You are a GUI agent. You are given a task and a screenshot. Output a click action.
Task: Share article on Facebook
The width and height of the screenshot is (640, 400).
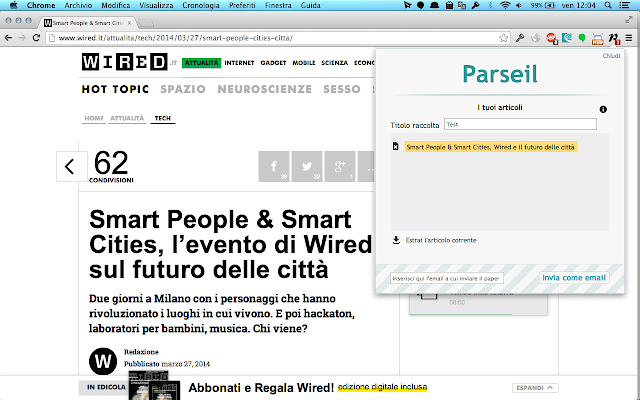(x=274, y=166)
